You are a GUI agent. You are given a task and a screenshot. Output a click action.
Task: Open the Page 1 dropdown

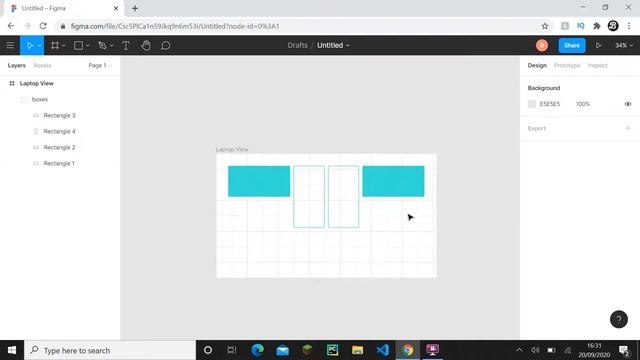pos(100,65)
